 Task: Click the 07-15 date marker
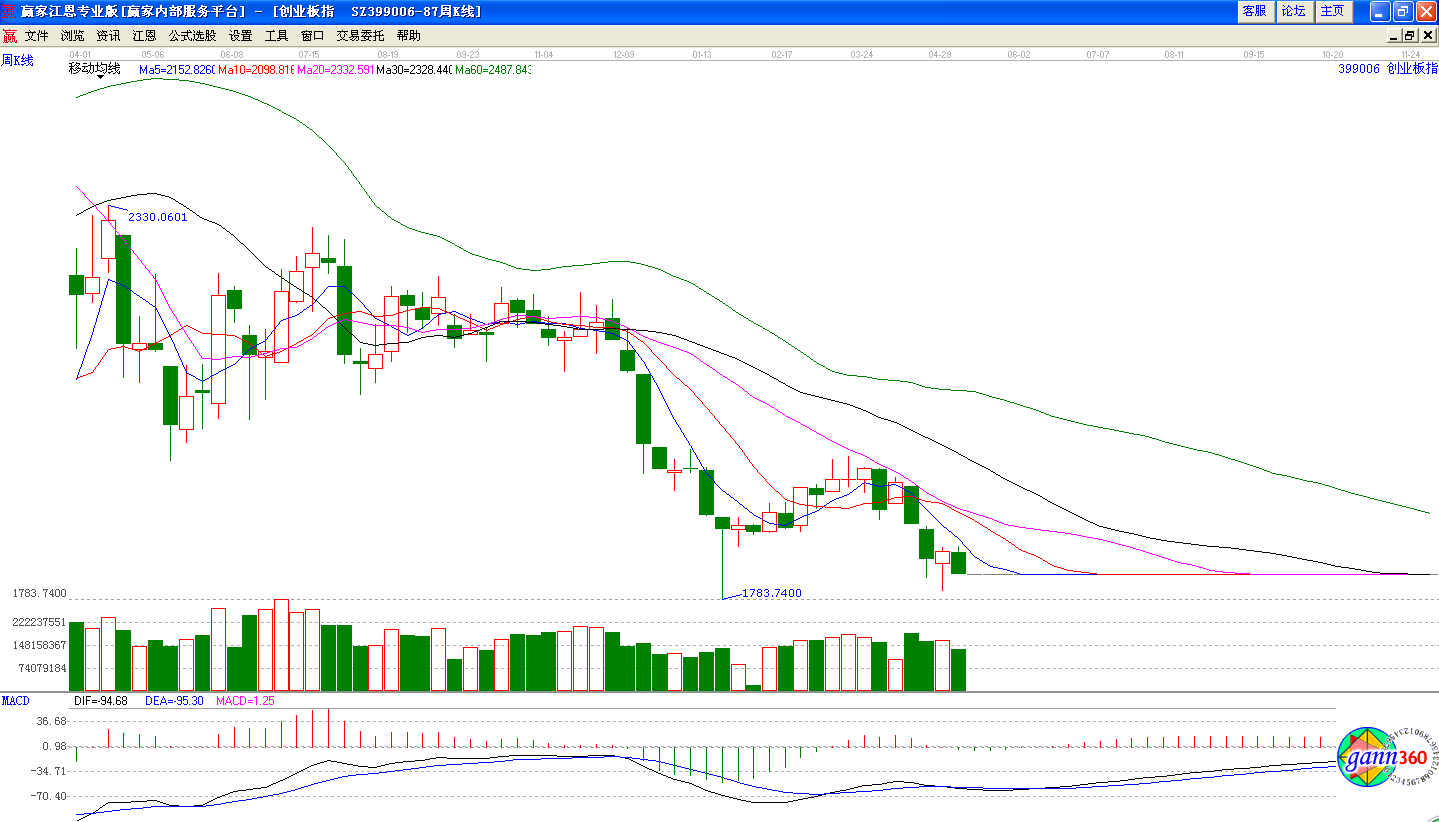coord(309,55)
